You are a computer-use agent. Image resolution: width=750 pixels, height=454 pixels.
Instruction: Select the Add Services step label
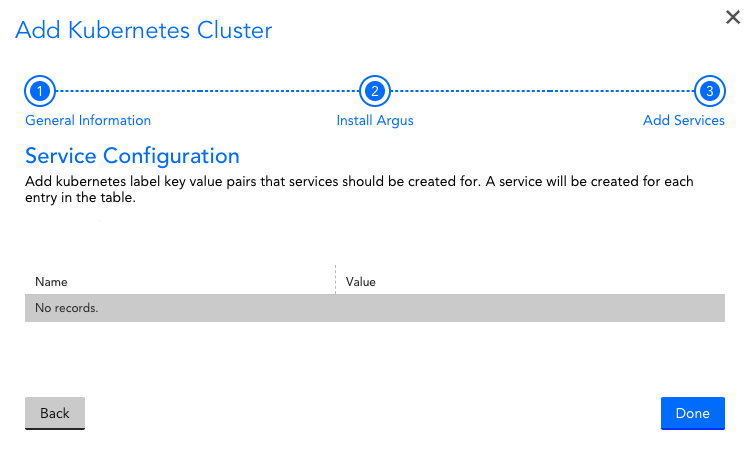684,120
